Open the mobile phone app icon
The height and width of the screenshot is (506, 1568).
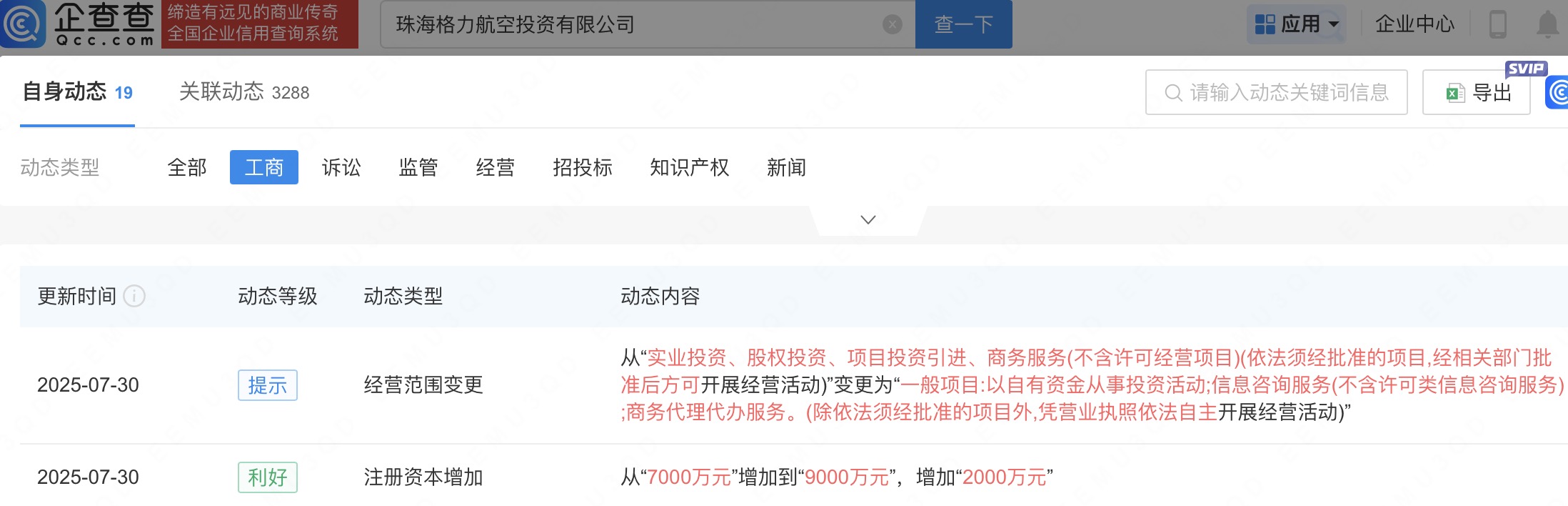[1498, 24]
